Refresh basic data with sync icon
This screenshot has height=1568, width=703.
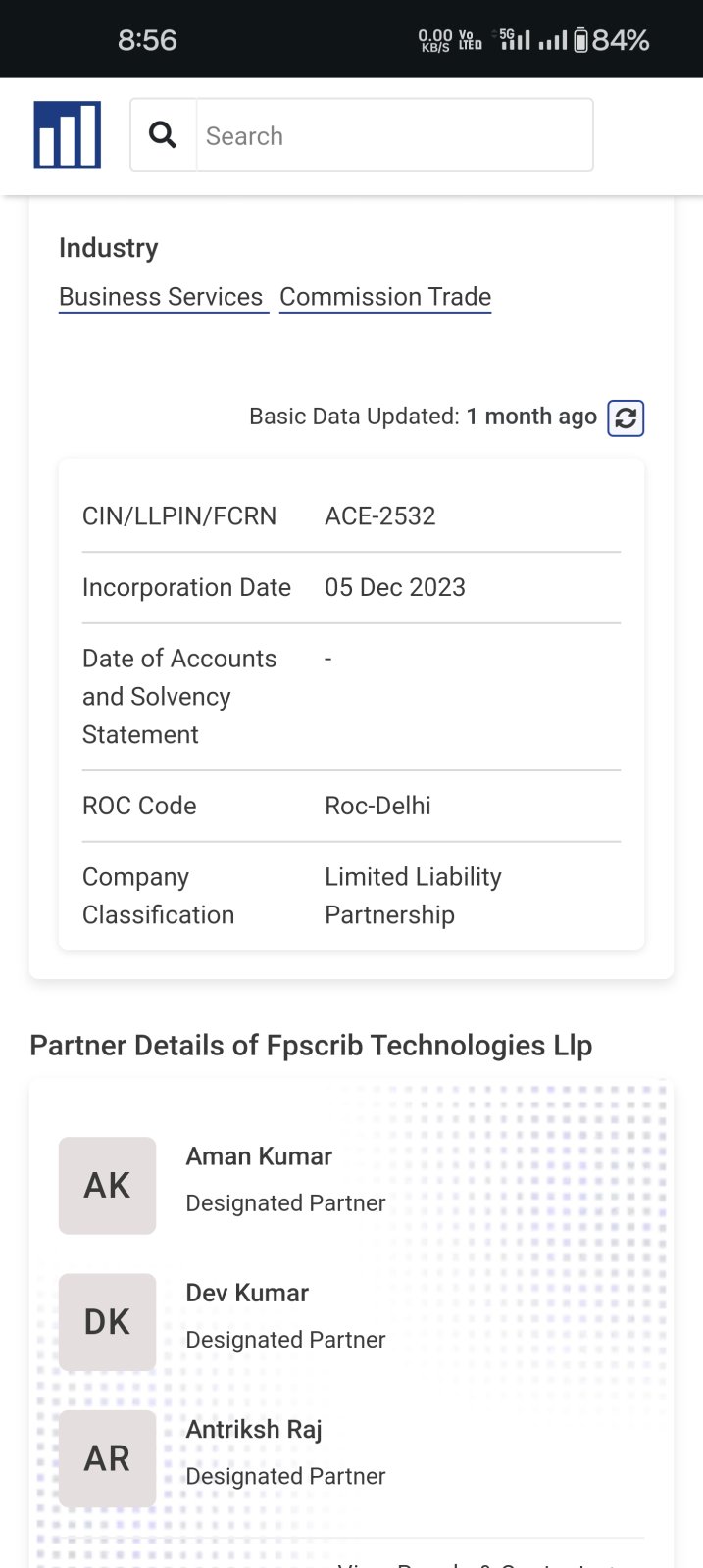click(626, 418)
